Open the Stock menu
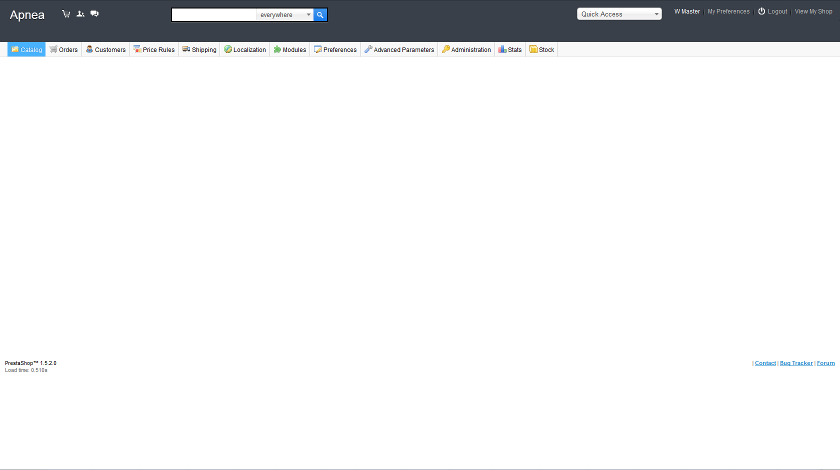The height and width of the screenshot is (470, 840). point(542,49)
